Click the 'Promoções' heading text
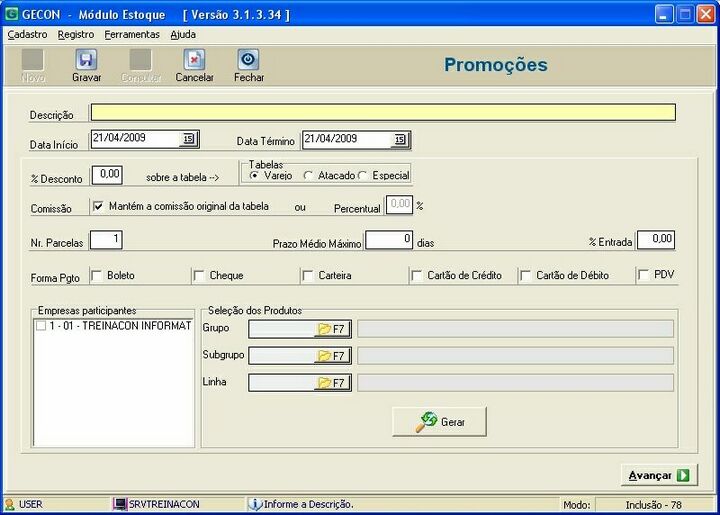 click(x=496, y=65)
